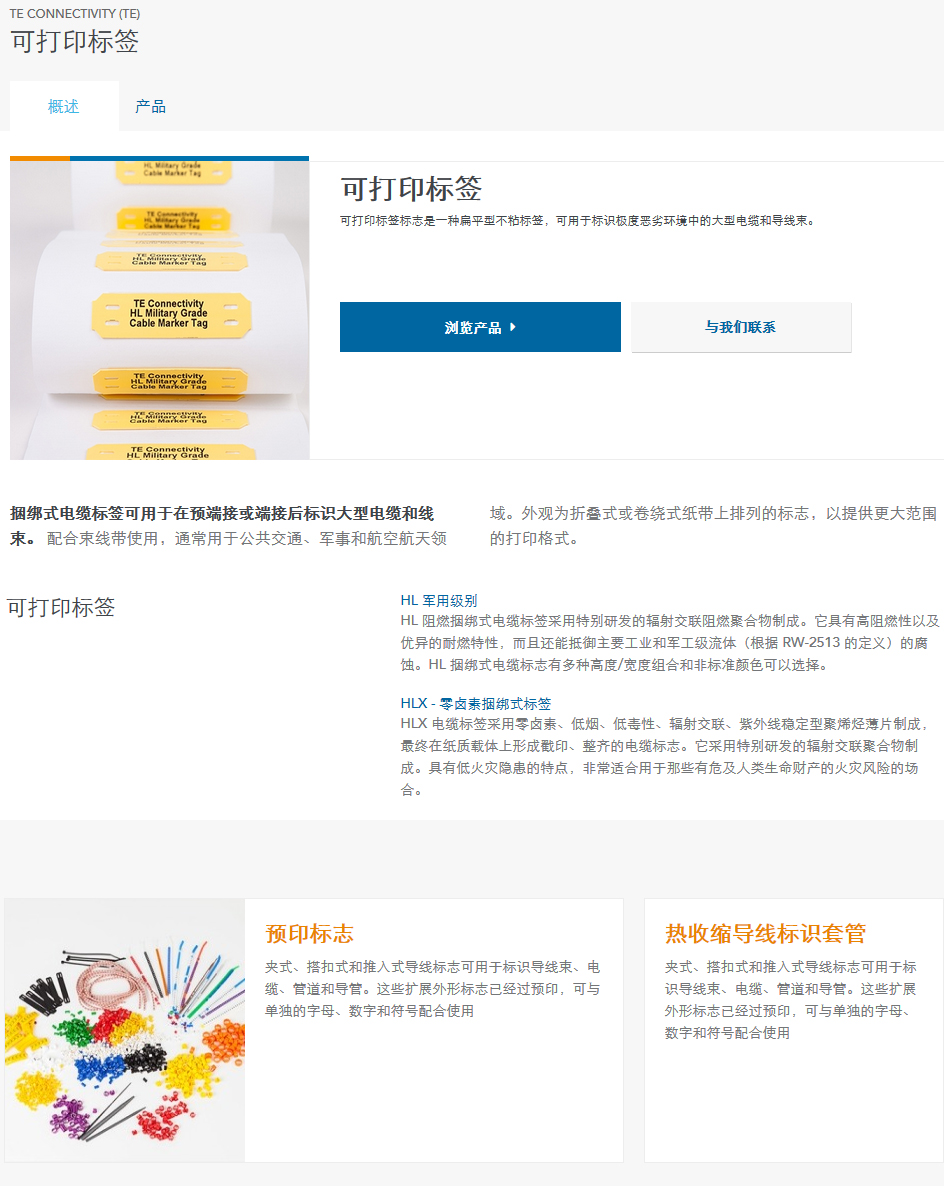Open the HL 军用级别 link

(x=439, y=601)
